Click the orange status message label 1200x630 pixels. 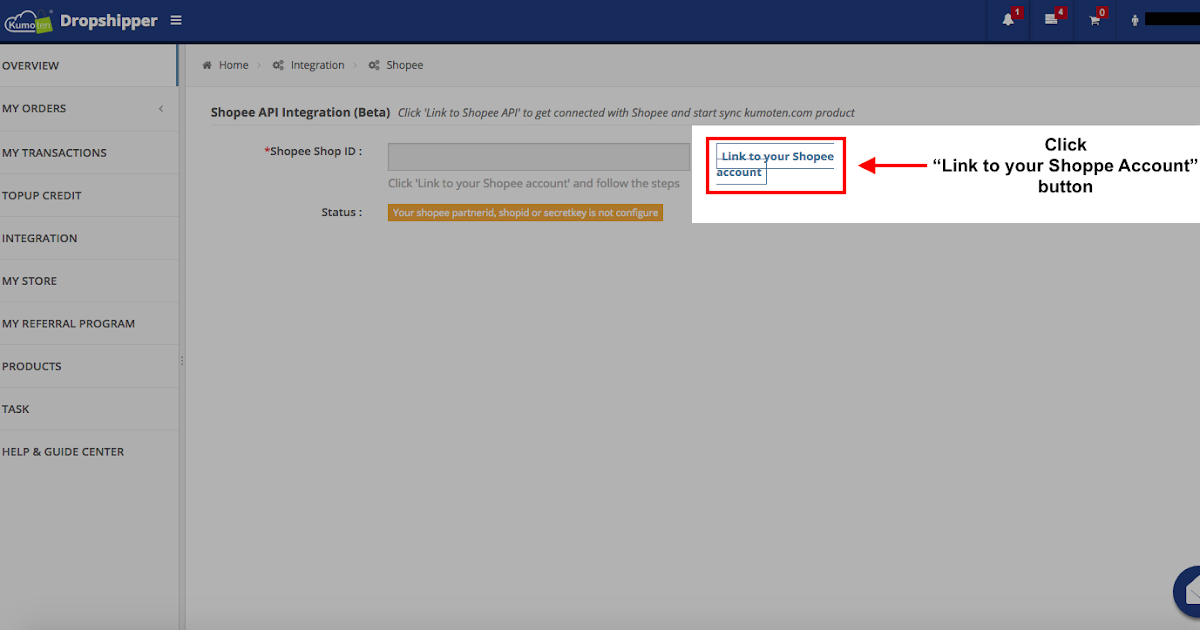pyautogui.click(x=525, y=213)
